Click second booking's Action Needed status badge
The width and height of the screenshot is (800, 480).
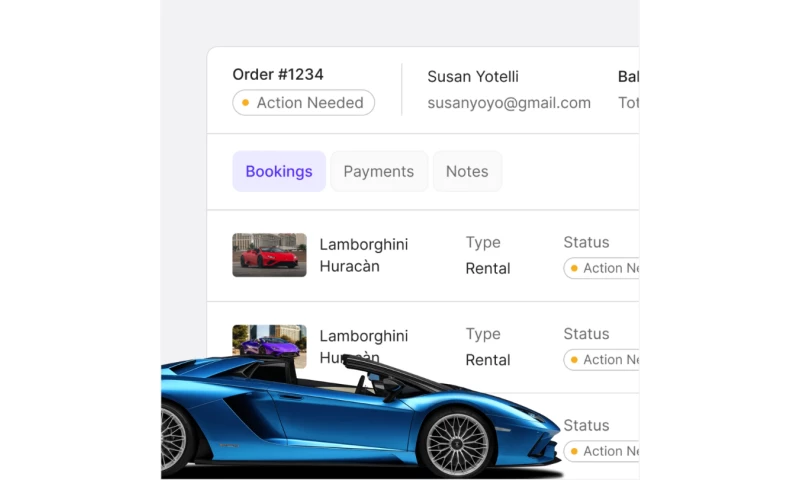click(x=601, y=360)
